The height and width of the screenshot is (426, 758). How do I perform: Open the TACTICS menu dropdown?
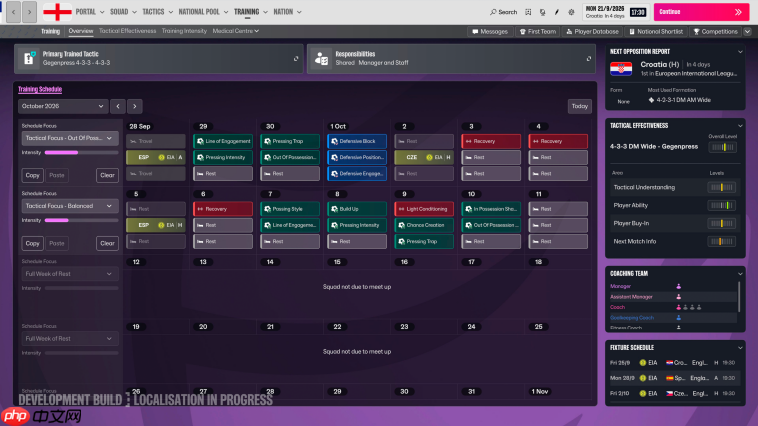point(158,12)
